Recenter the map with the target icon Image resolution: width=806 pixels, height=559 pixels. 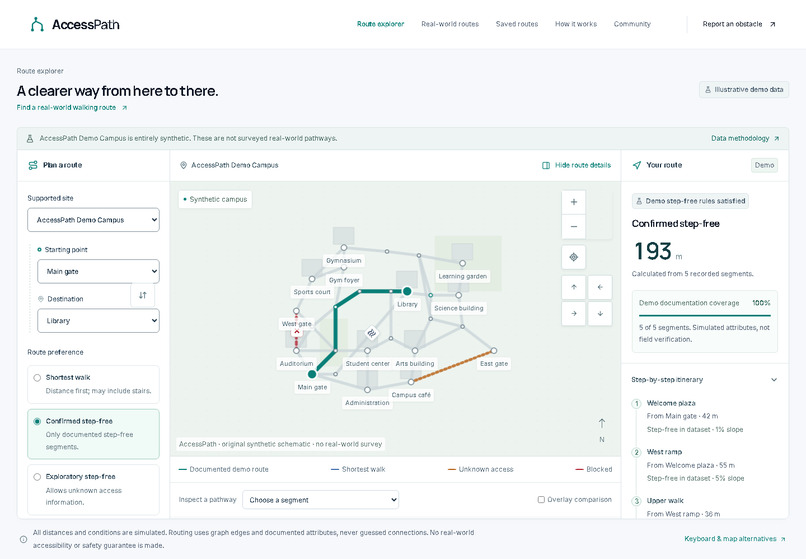[x=574, y=257]
